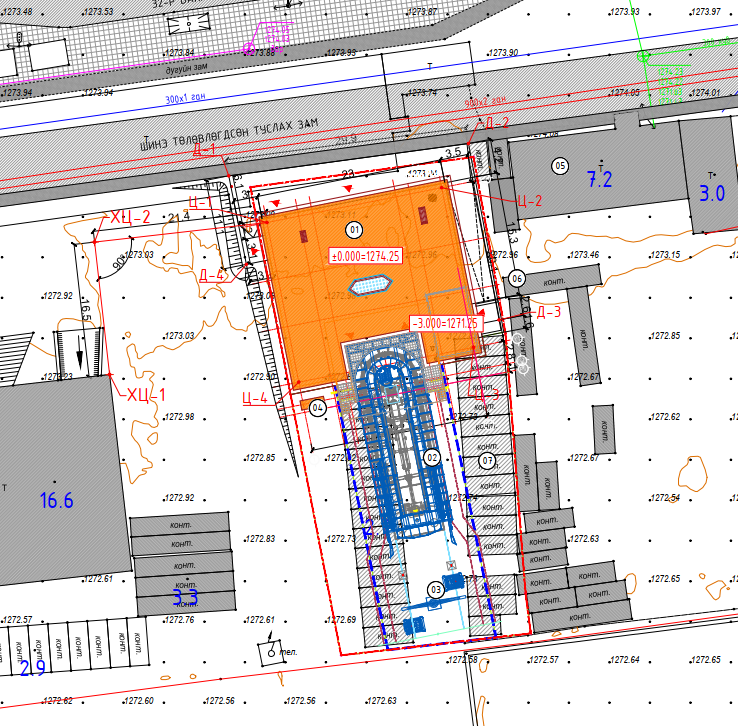Viewport: 738px width, 726px height.
Task: Select the circled 04 marker
Action: [318, 407]
